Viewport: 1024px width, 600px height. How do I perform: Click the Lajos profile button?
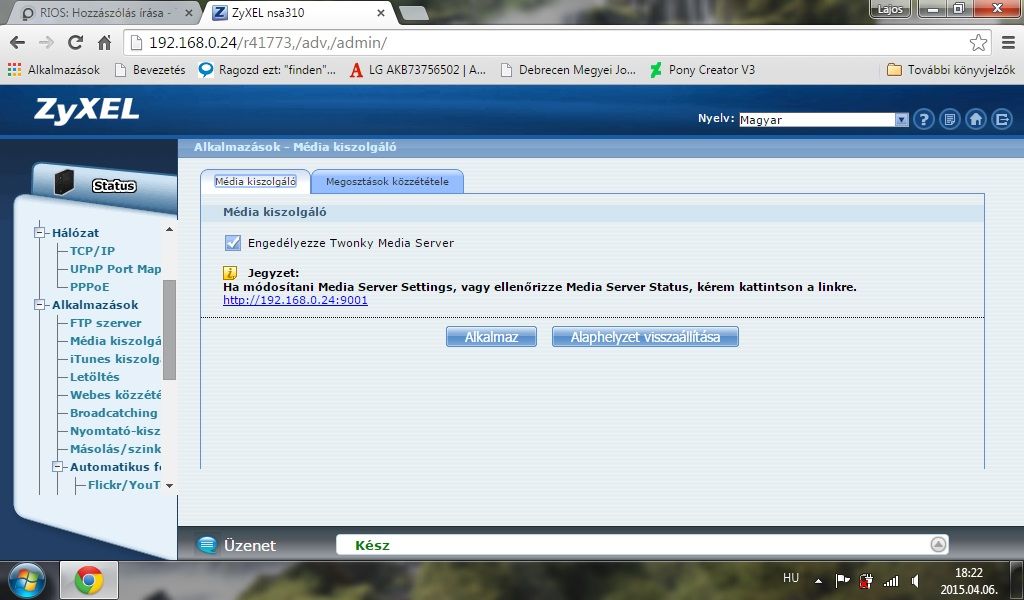pyautogui.click(x=889, y=9)
